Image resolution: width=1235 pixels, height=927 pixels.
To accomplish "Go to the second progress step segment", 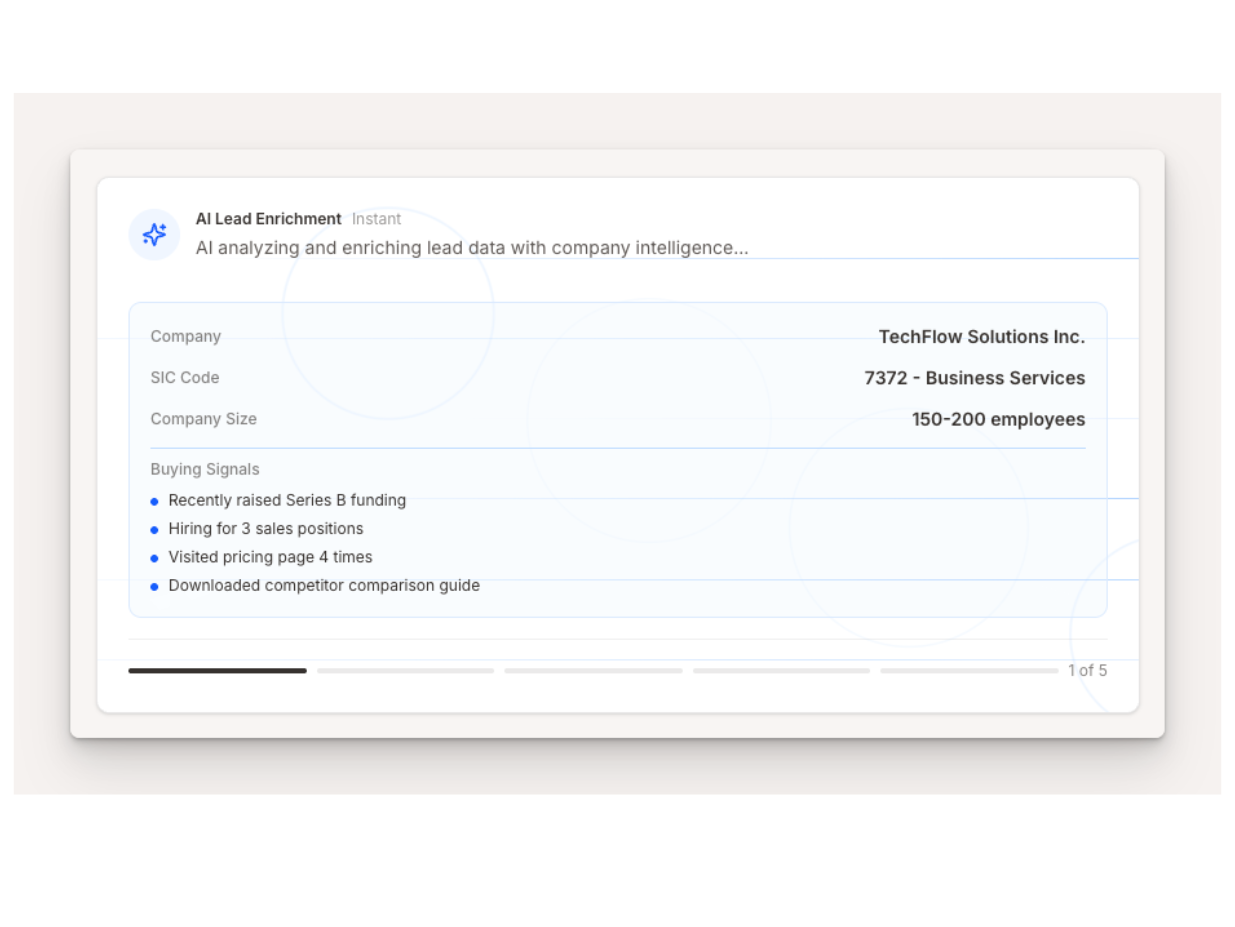I will 405,671.
